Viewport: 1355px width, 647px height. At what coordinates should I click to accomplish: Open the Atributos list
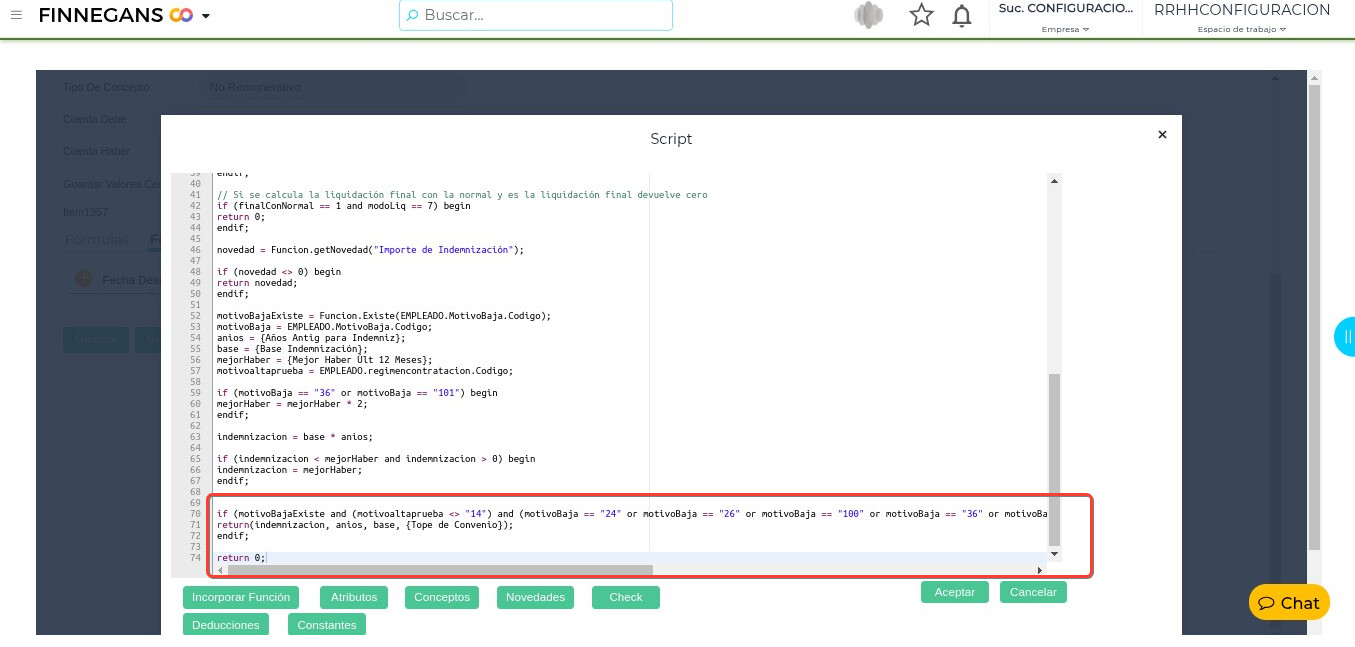click(354, 597)
